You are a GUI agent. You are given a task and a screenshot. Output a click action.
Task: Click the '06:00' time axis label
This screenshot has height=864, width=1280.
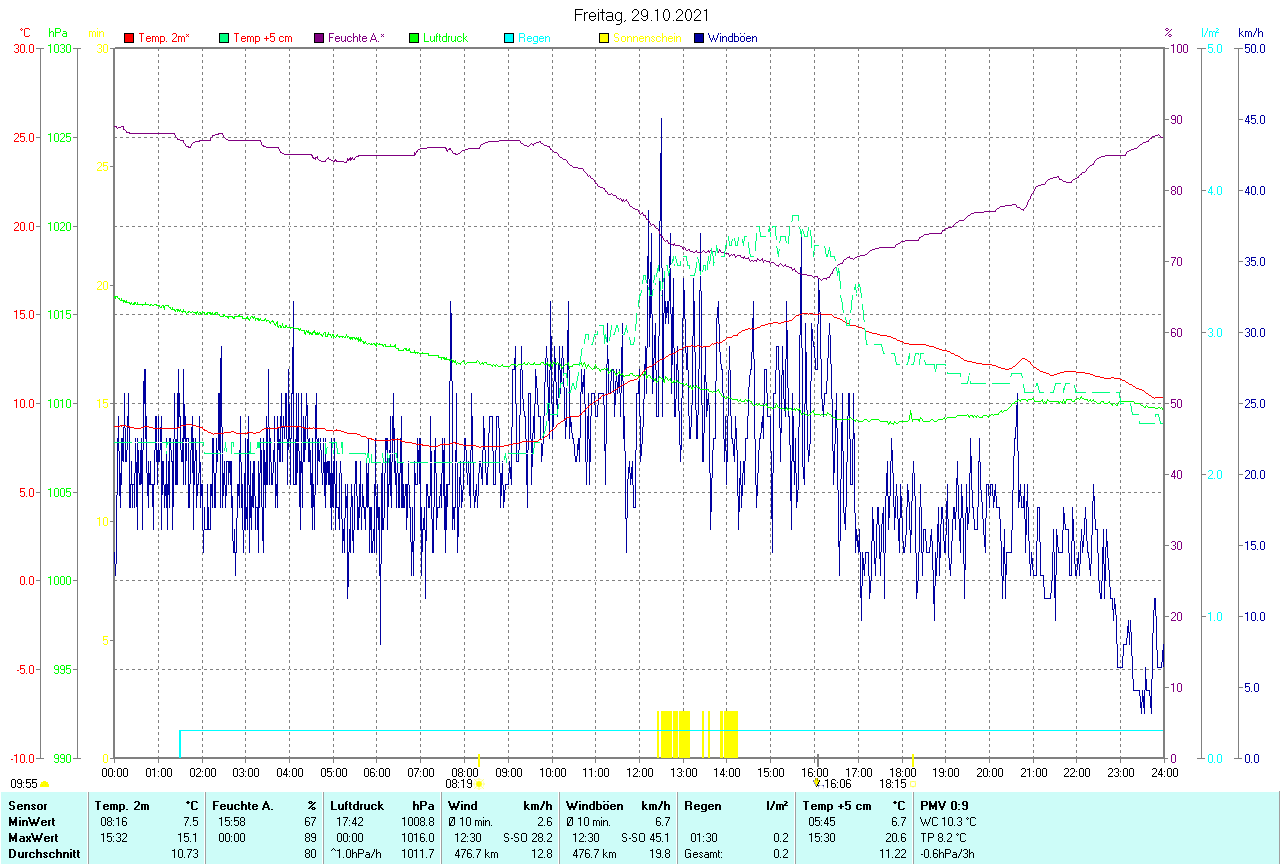(x=377, y=772)
